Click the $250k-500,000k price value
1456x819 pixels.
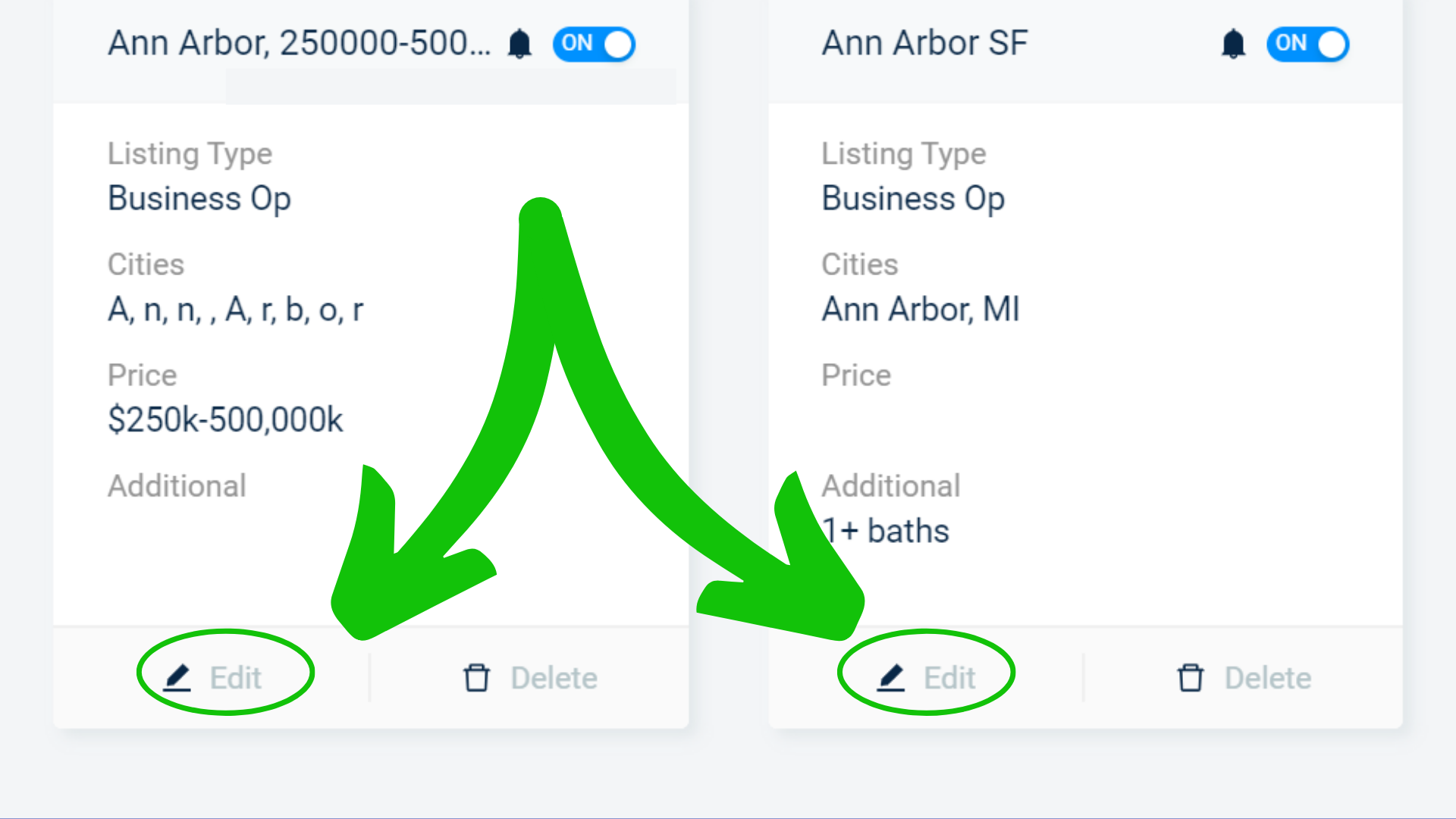[225, 419]
